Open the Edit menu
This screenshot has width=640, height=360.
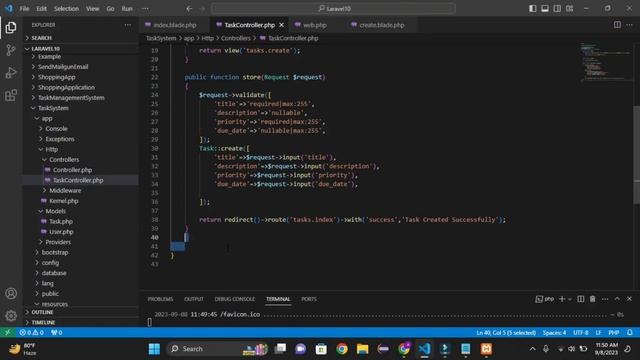click(x=41, y=9)
